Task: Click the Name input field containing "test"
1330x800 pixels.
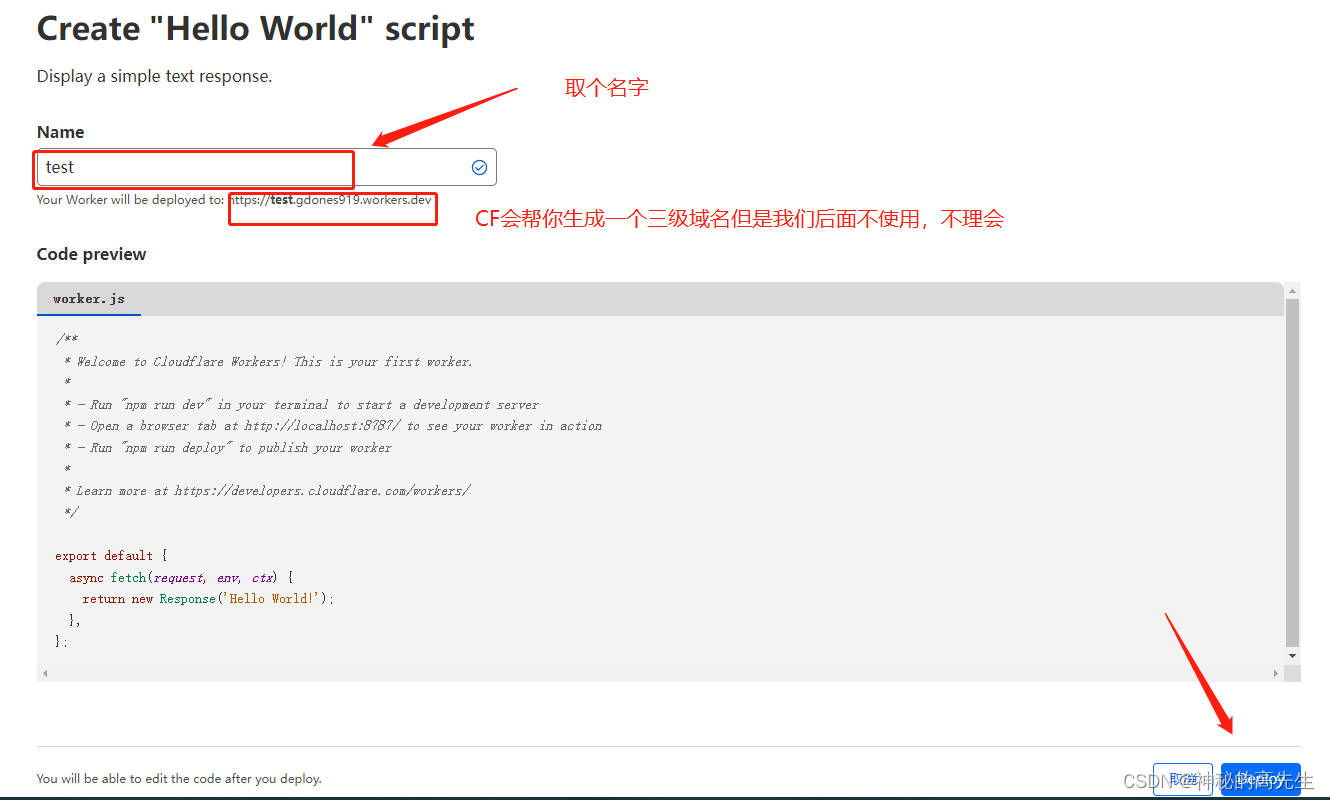Action: (x=266, y=167)
